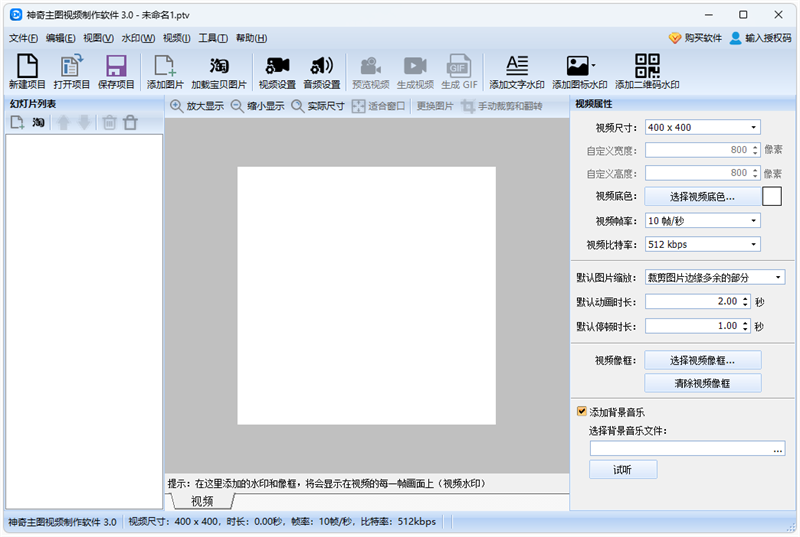Click 添加图片 (Add Image) toolbar icon
Image resolution: width=800 pixels, height=537 pixels.
coord(165,72)
